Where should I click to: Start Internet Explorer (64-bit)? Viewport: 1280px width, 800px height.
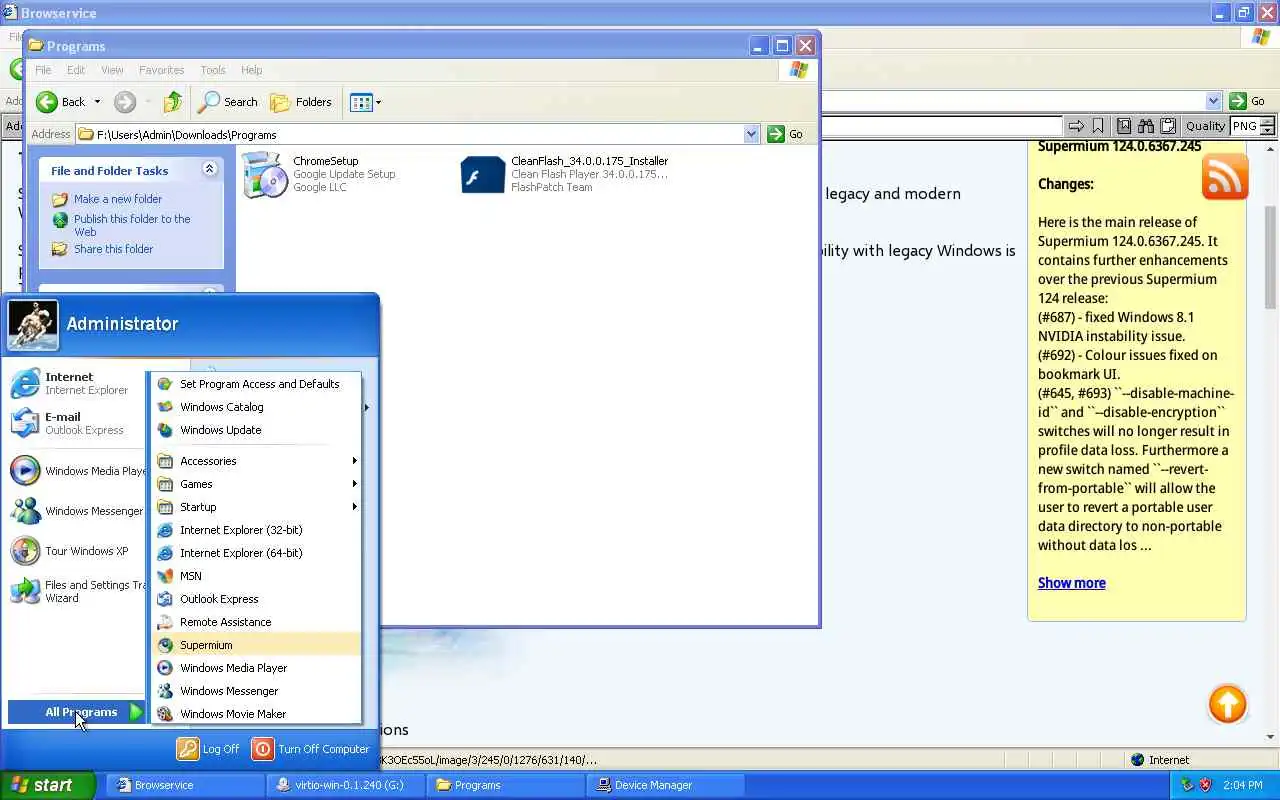coord(255,553)
